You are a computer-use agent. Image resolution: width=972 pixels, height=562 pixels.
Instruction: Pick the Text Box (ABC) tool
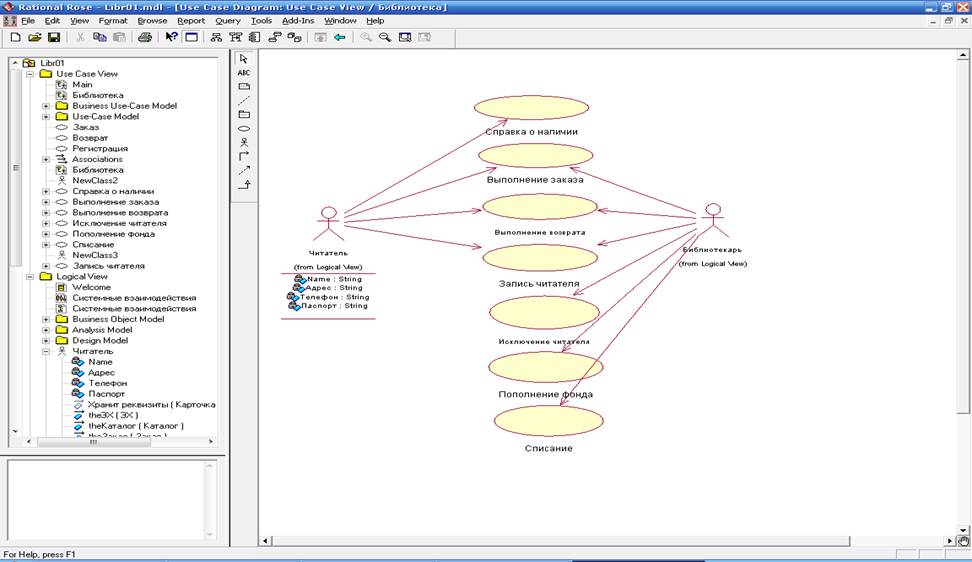click(x=244, y=73)
